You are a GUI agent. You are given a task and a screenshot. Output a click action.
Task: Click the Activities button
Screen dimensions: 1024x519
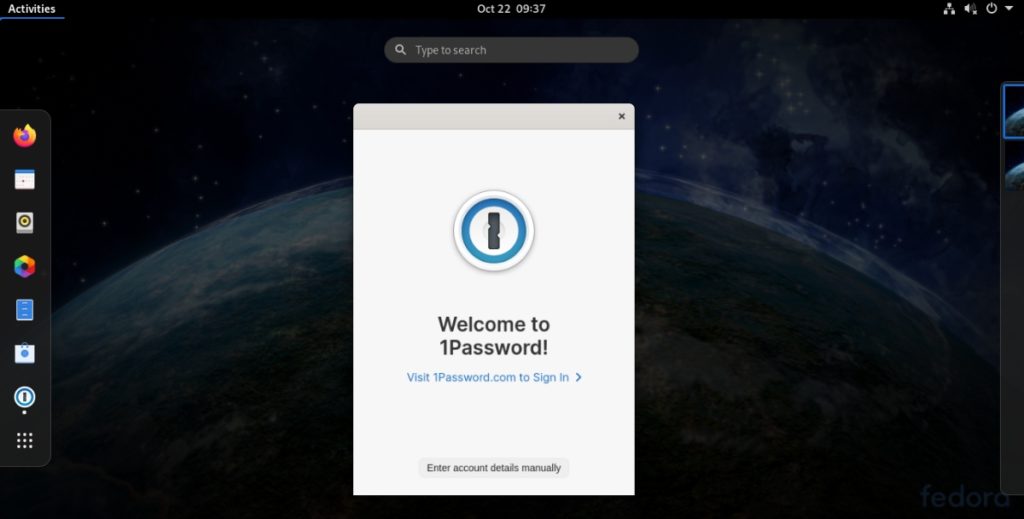click(31, 8)
